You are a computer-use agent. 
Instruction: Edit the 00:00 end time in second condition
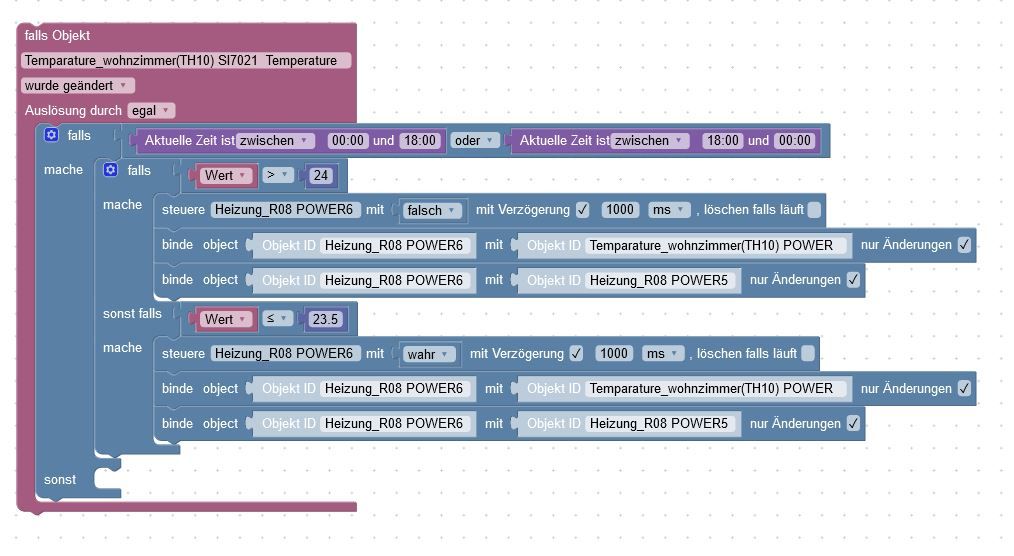795,140
